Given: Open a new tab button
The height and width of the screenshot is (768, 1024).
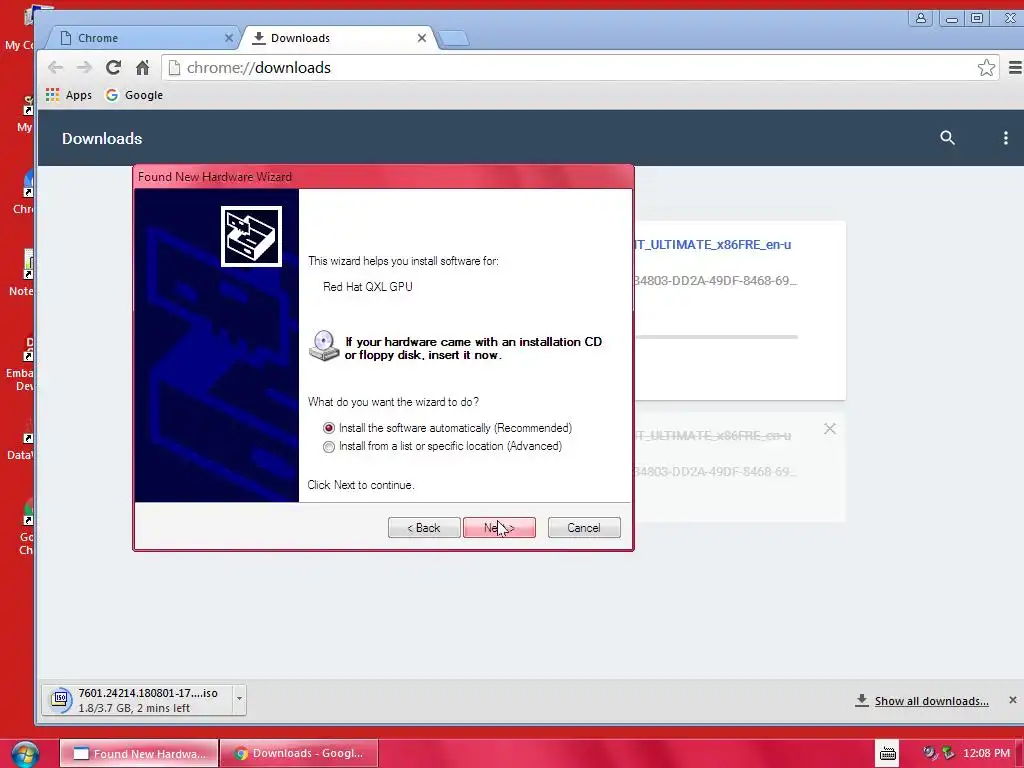Looking at the screenshot, I should pos(453,39).
